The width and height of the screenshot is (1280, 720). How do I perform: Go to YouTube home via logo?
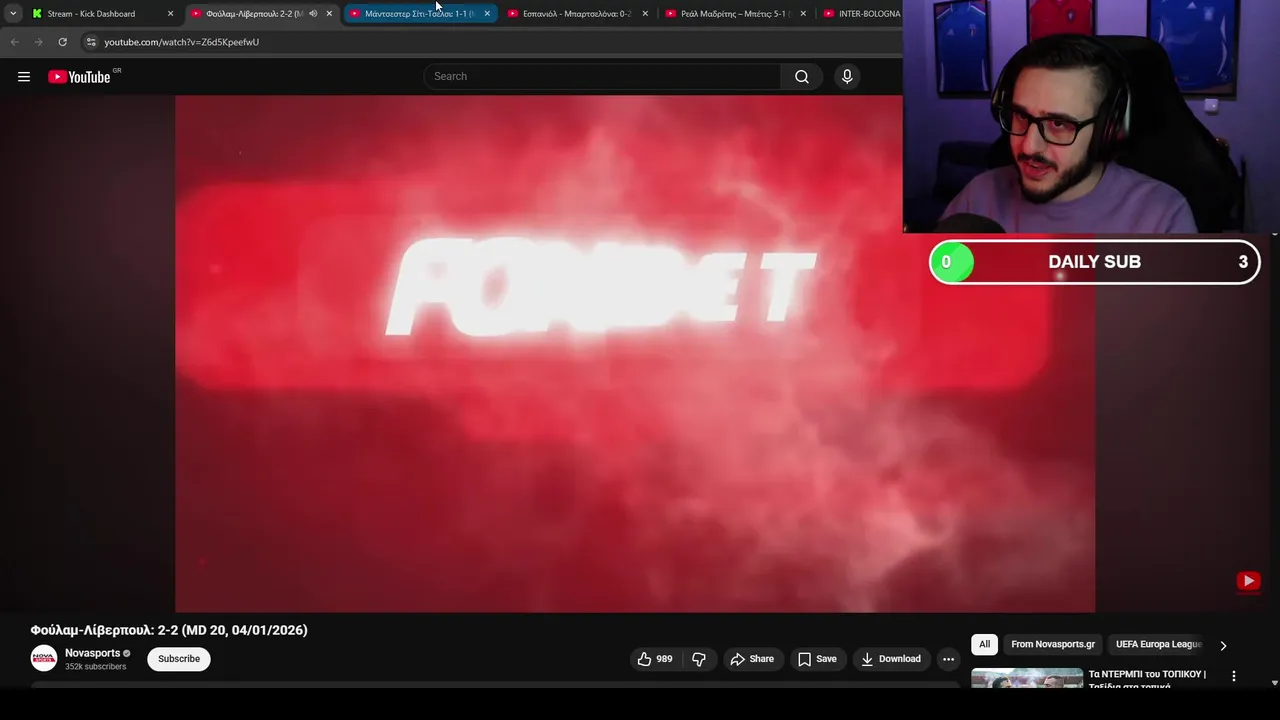coord(79,77)
